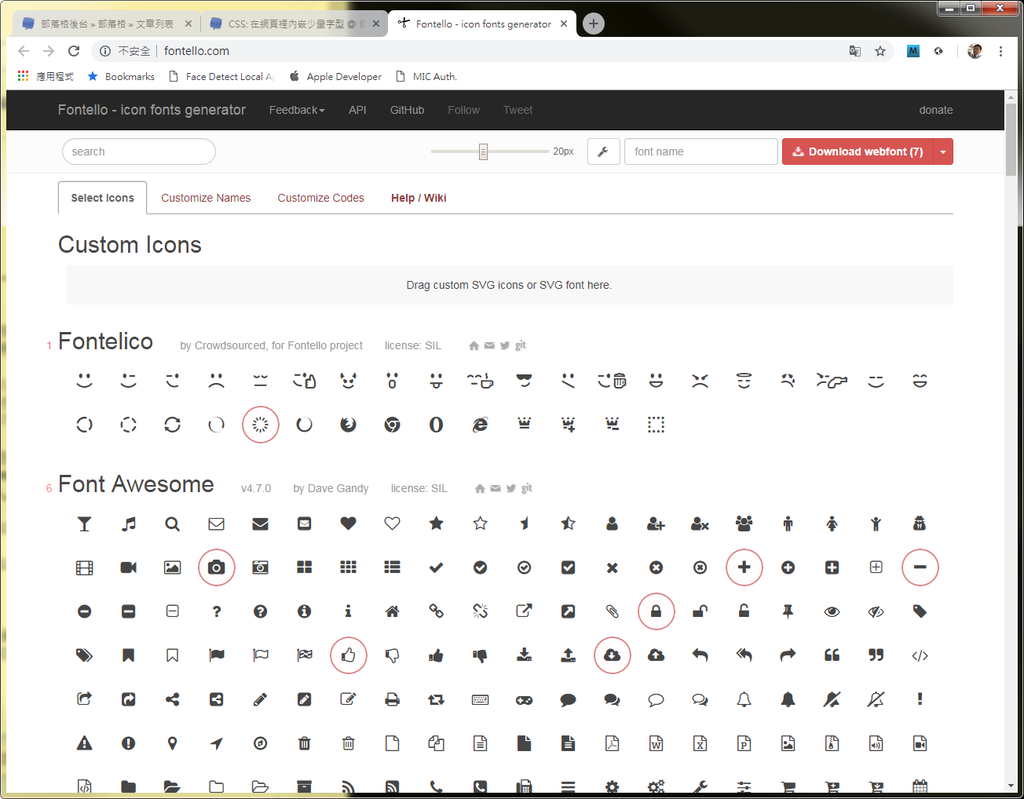The height and width of the screenshot is (799, 1024).
Task: Select the music note icon
Action: pyautogui.click(x=129, y=524)
